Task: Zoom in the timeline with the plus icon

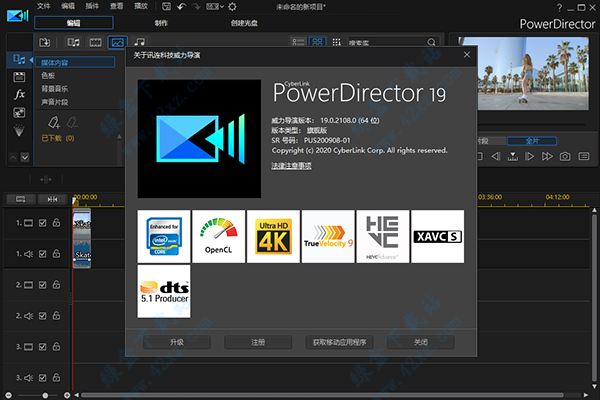Action: (67, 395)
